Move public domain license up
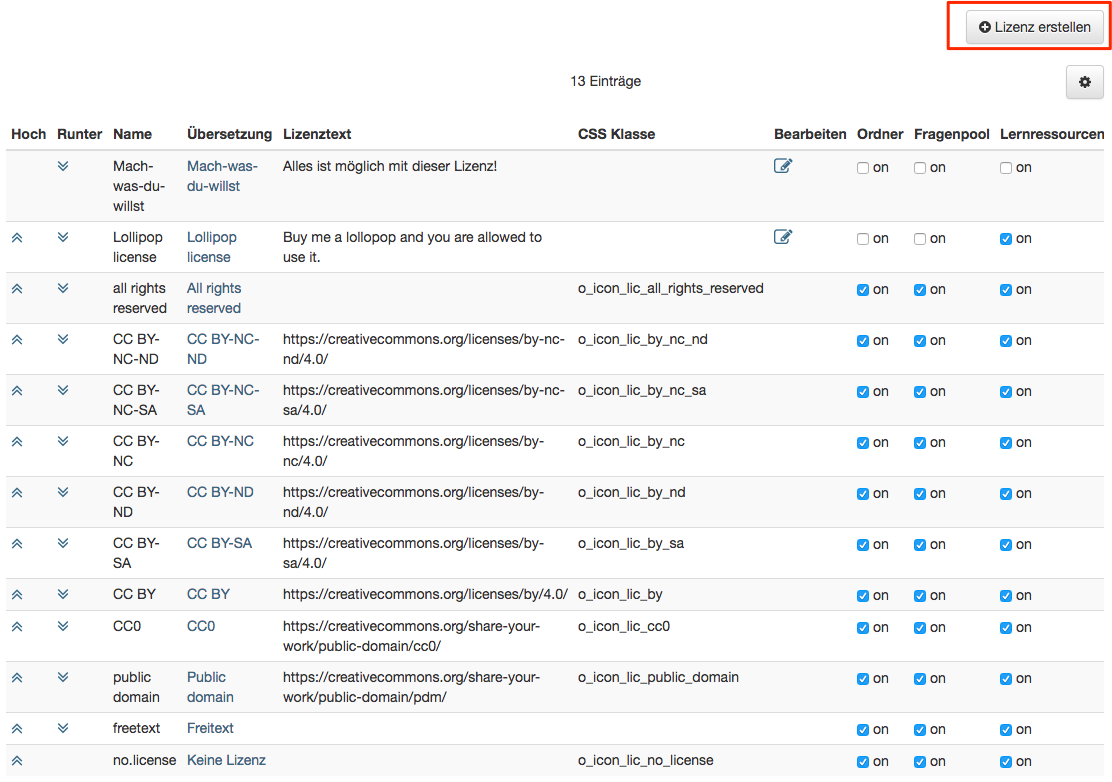1112x782 pixels. click(17, 677)
